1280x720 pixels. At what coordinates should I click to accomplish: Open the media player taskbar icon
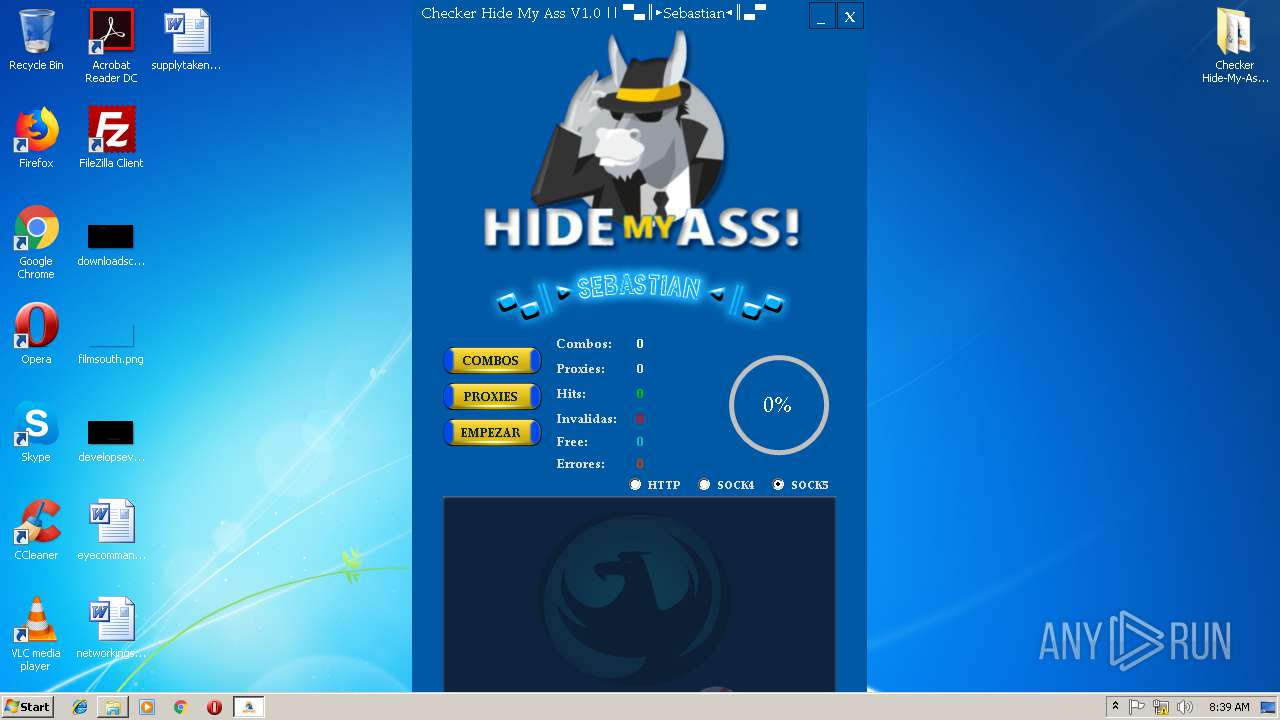click(x=147, y=707)
